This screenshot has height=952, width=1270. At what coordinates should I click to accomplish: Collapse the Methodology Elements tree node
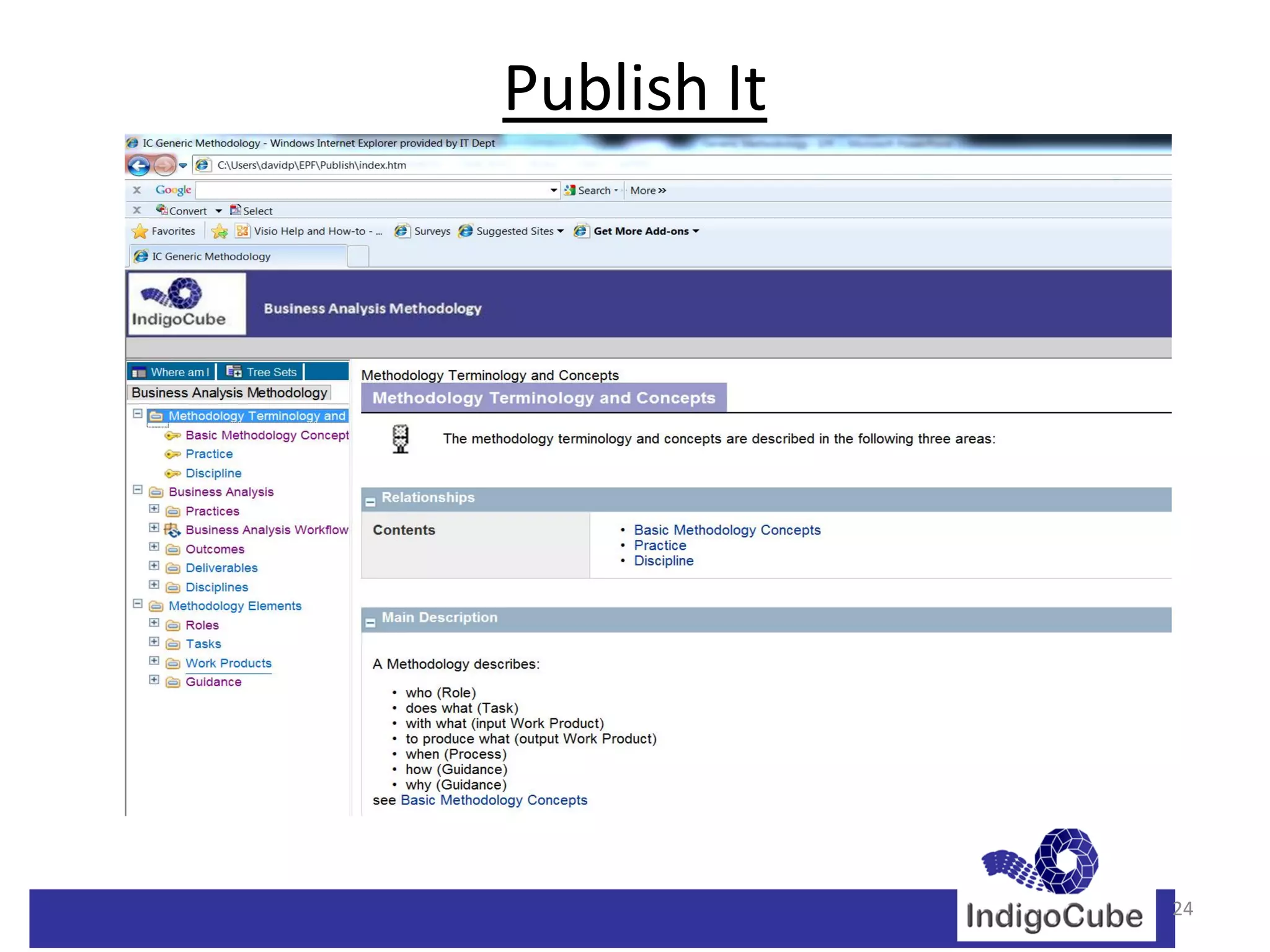[x=138, y=604]
